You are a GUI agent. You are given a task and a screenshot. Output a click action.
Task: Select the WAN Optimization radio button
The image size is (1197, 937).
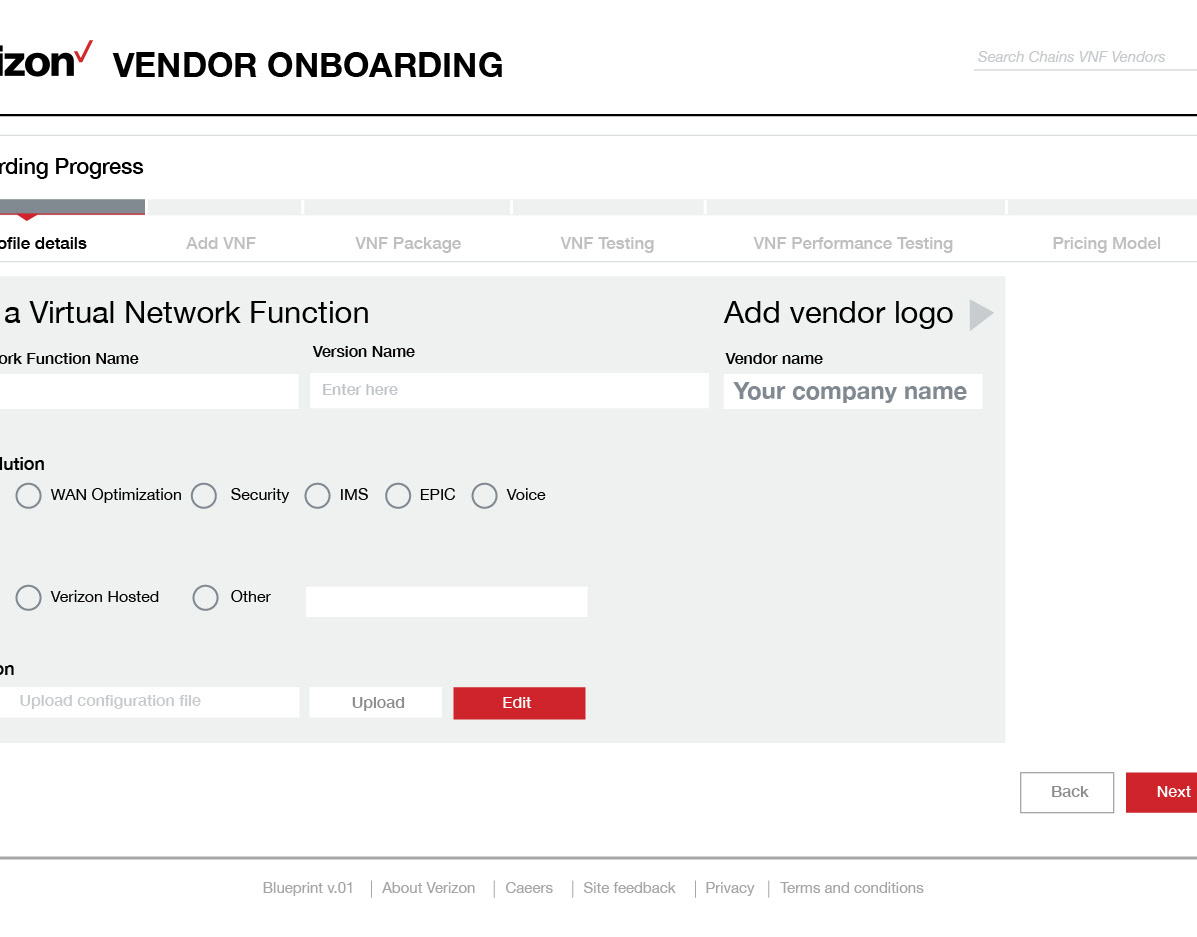28,496
